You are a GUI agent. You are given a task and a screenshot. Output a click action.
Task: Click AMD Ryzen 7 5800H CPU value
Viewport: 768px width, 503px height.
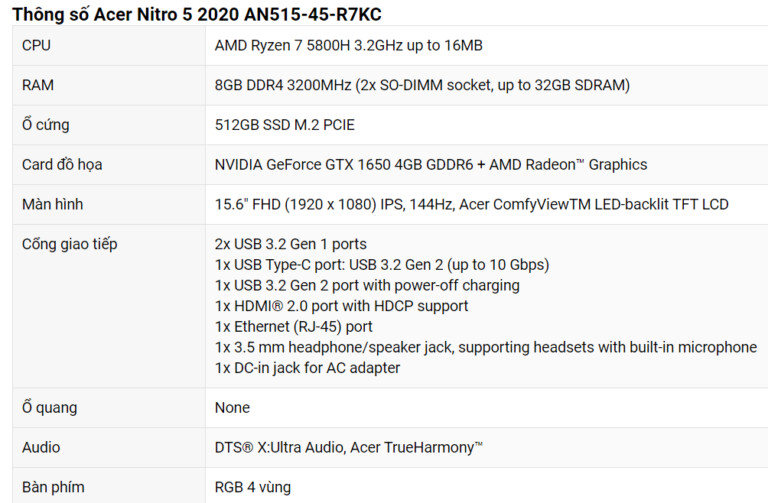349,45
